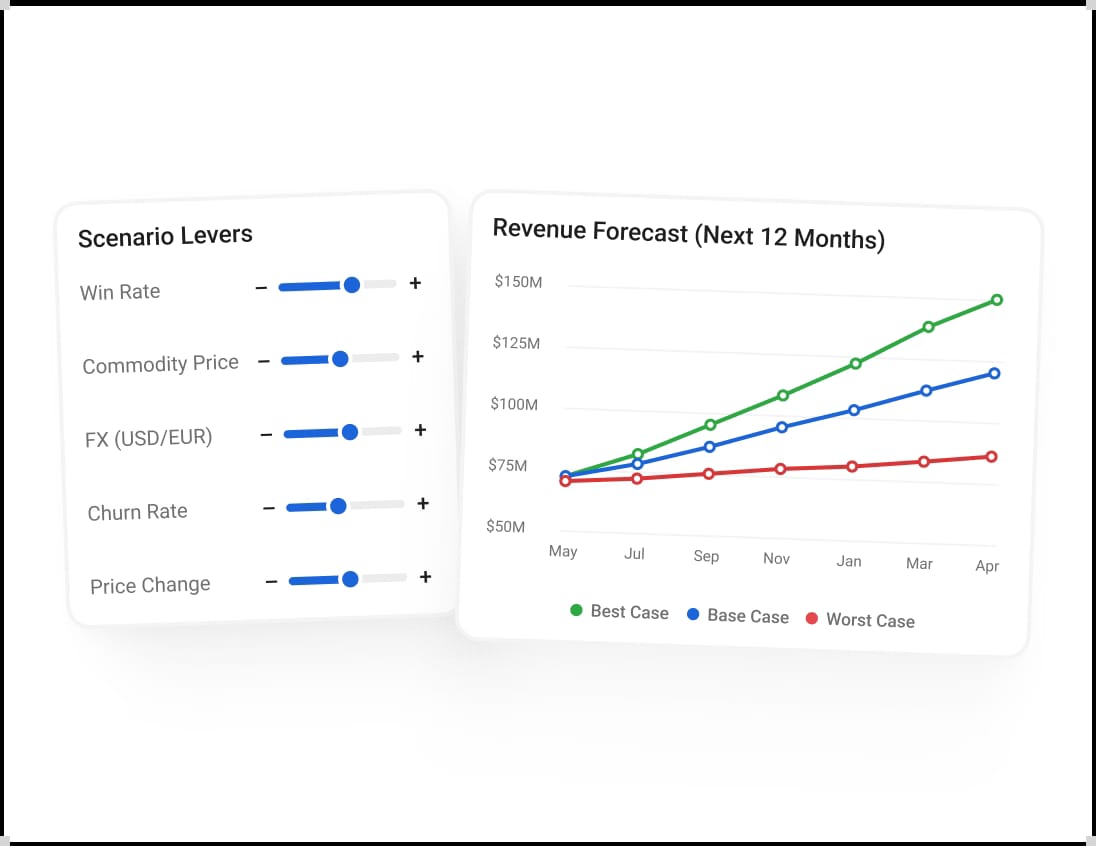The image size is (1096, 846).
Task: Toggle the Base Case legend entry
Action: coord(738,615)
